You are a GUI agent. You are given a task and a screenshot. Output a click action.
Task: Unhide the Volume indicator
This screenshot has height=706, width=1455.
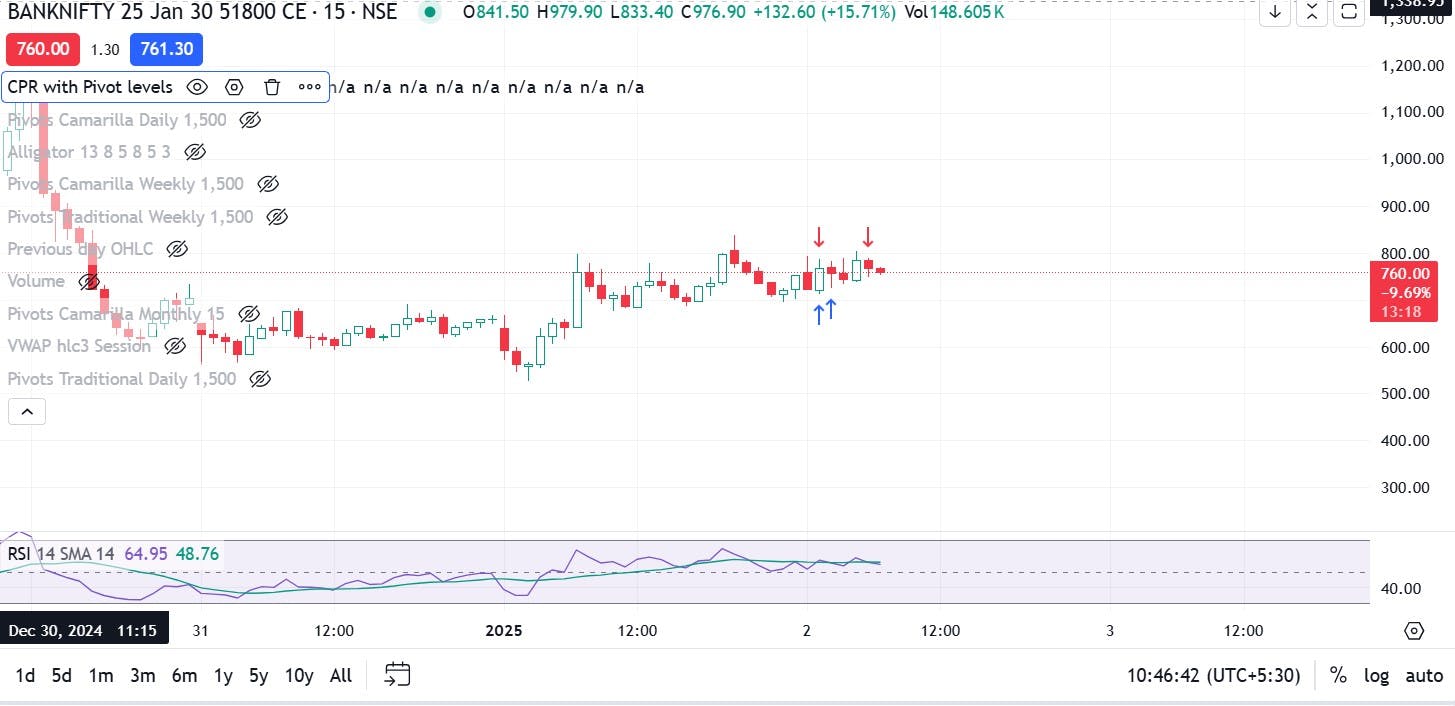89,282
